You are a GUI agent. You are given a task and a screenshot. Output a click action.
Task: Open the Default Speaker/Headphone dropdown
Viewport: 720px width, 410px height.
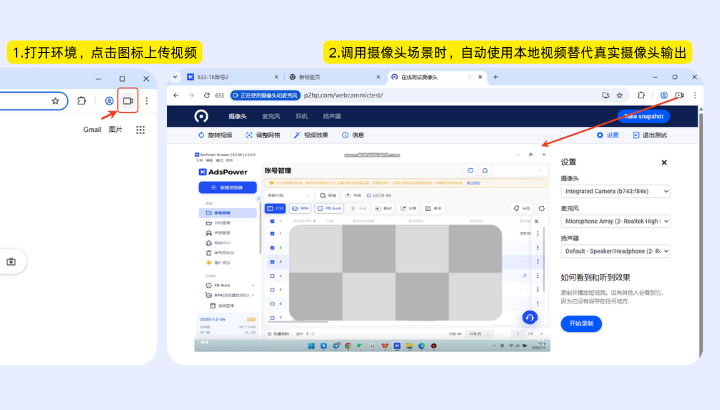615,251
